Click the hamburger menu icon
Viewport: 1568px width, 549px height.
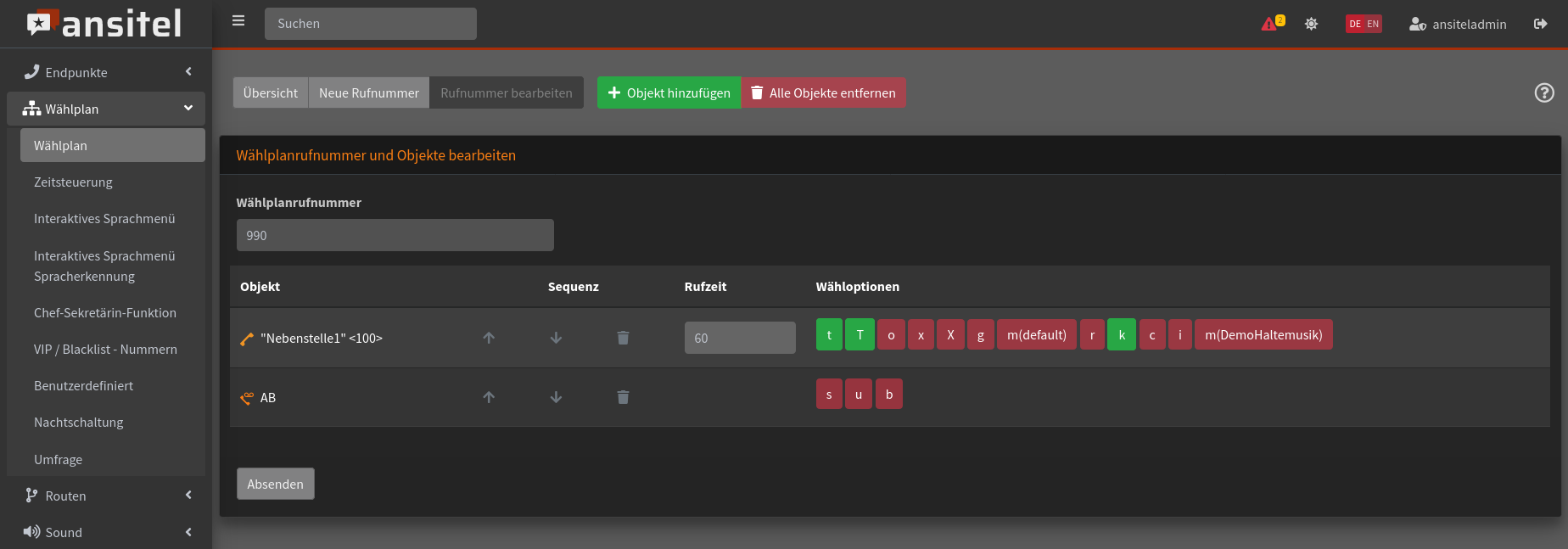(x=238, y=21)
